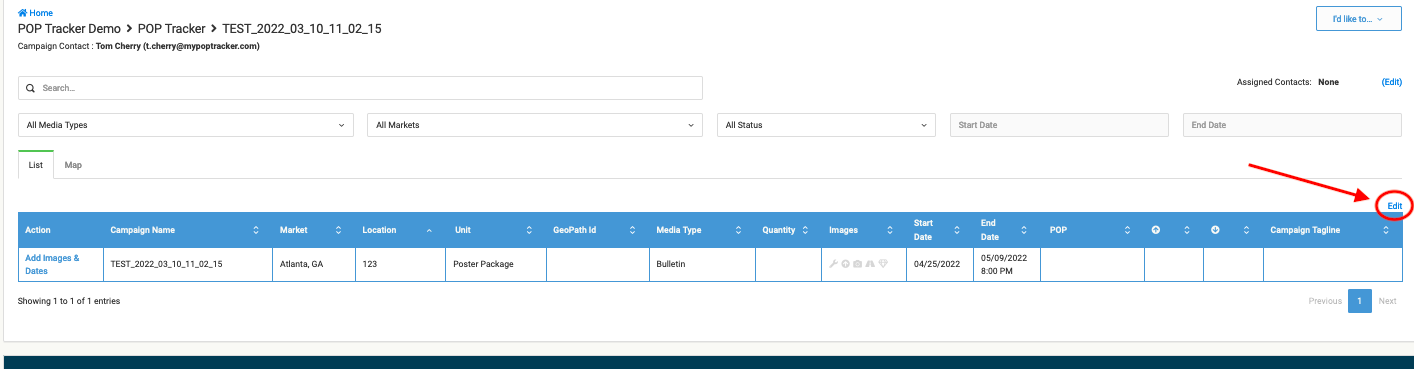This screenshot has width=1414, height=369.
Task: Click the house icon beside Home
Action: click(22, 13)
